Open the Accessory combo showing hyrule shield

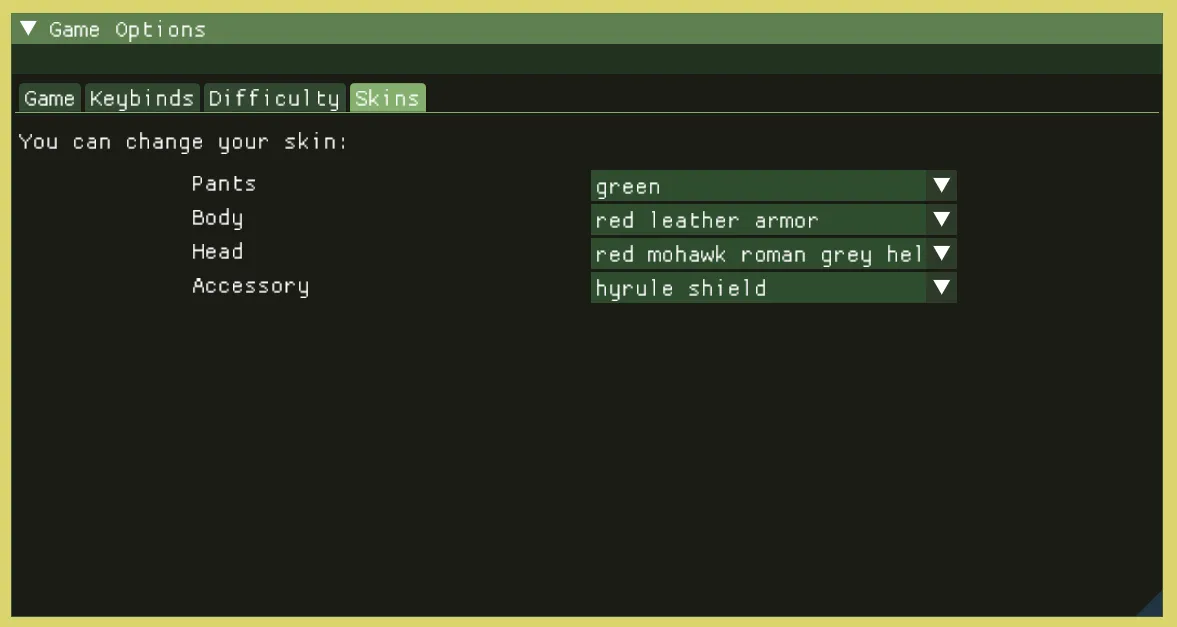tap(760, 288)
